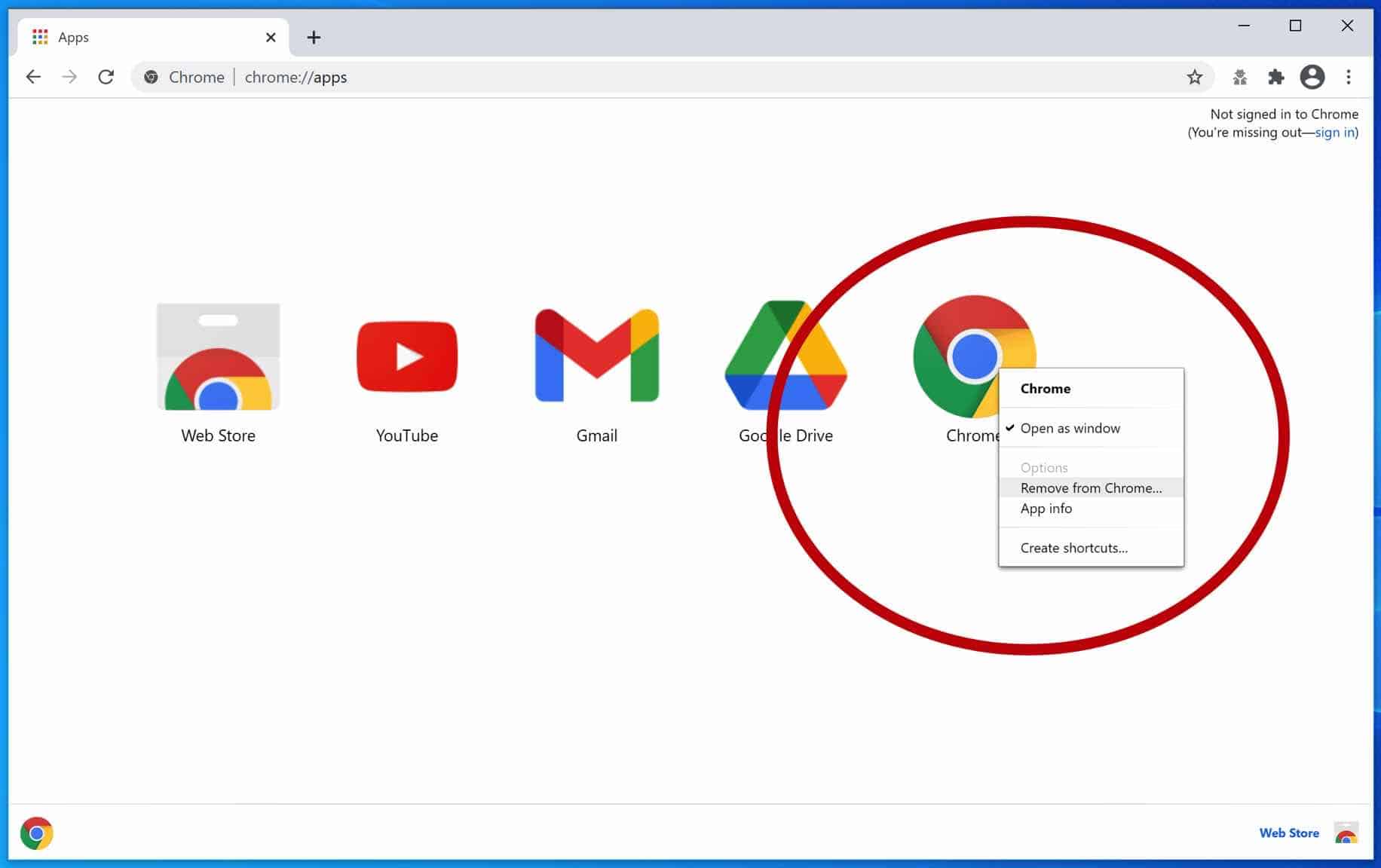The width and height of the screenshot is (1381, 868).
Task: Minimize the Chrome window
Action: pos(1244,26)
